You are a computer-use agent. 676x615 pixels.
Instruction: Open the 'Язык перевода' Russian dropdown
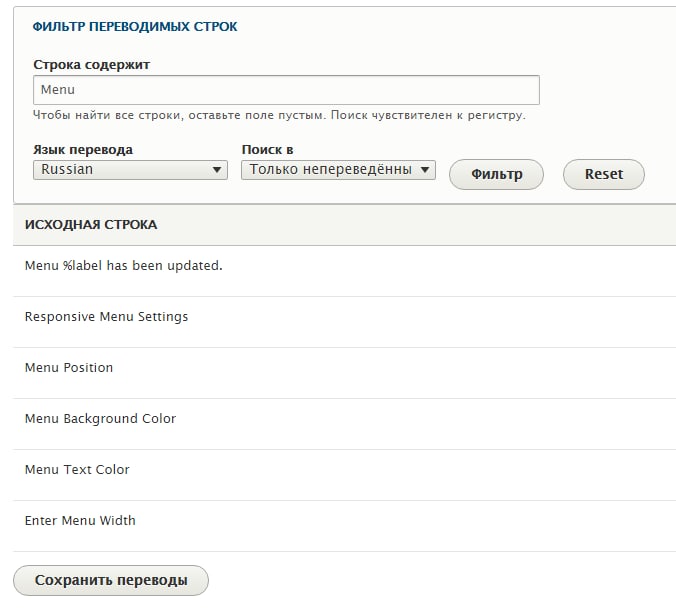click(x=130, y=170)
